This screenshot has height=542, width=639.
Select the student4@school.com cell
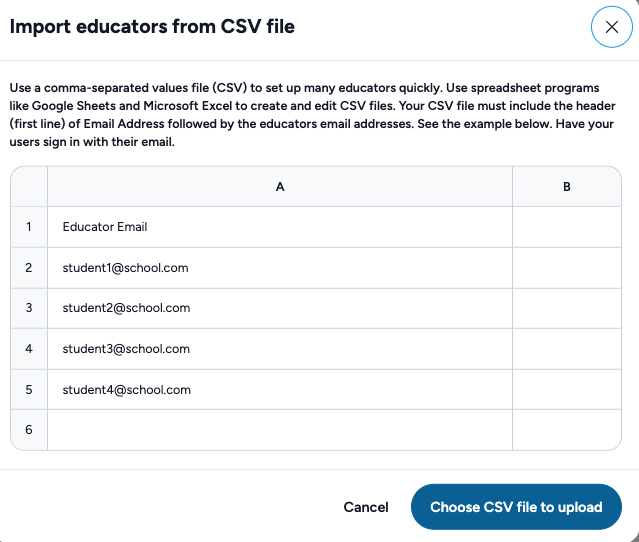pyautogui.click(x=280, y=390)
